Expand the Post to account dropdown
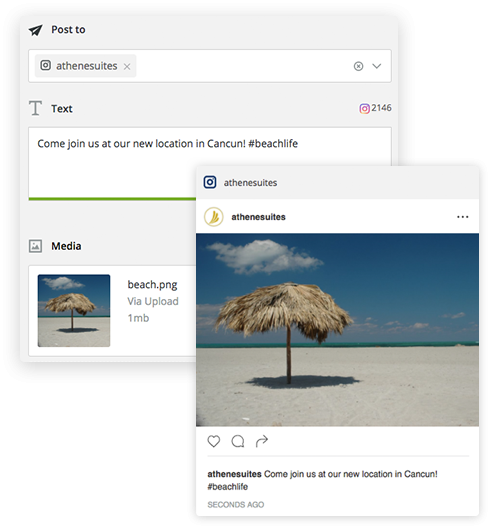Image resolution: width=489 pixels, height=527 pixels. coord(377,66)
